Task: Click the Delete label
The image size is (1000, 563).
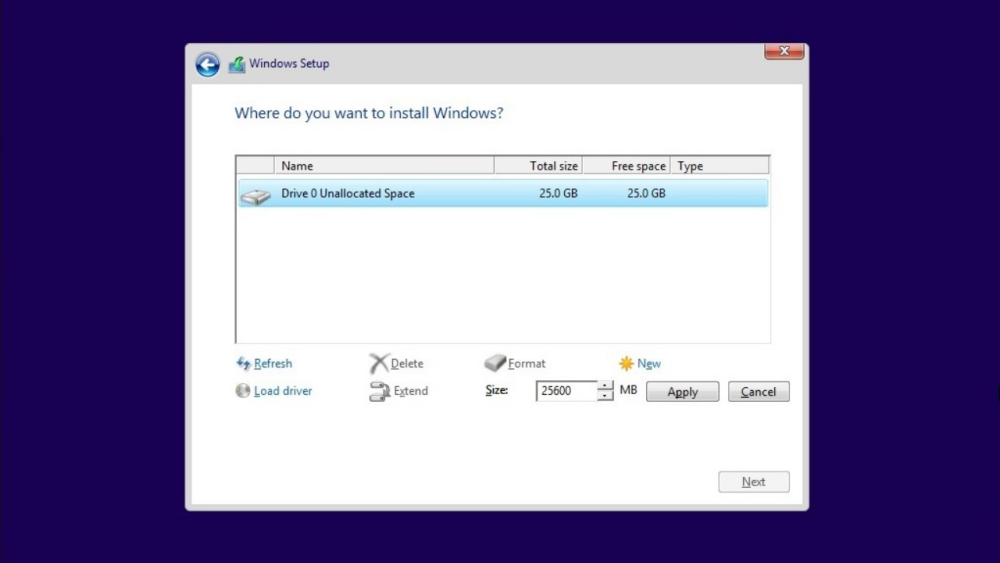Action: (x=407, y=363)
